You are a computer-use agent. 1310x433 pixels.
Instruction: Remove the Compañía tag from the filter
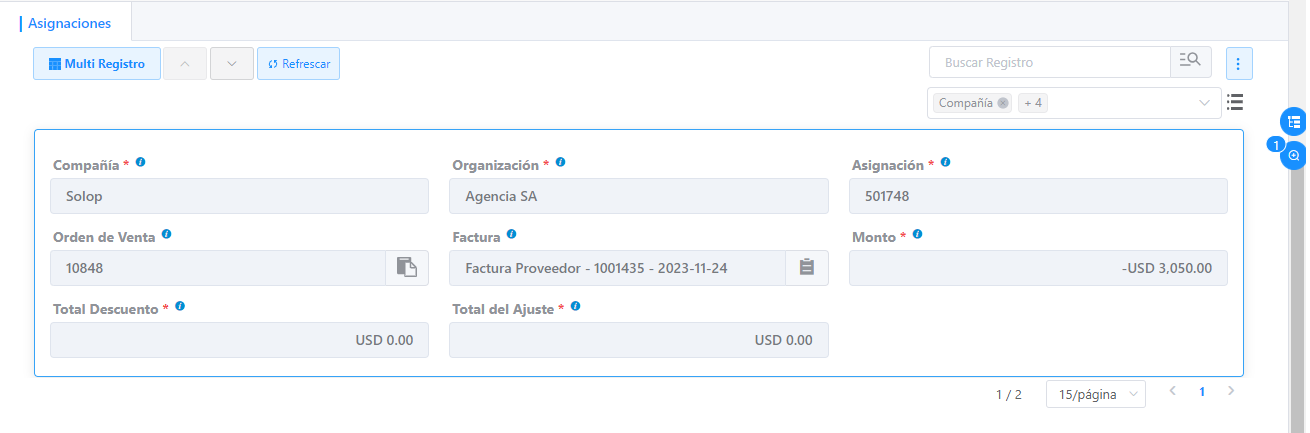(1003, 103)
